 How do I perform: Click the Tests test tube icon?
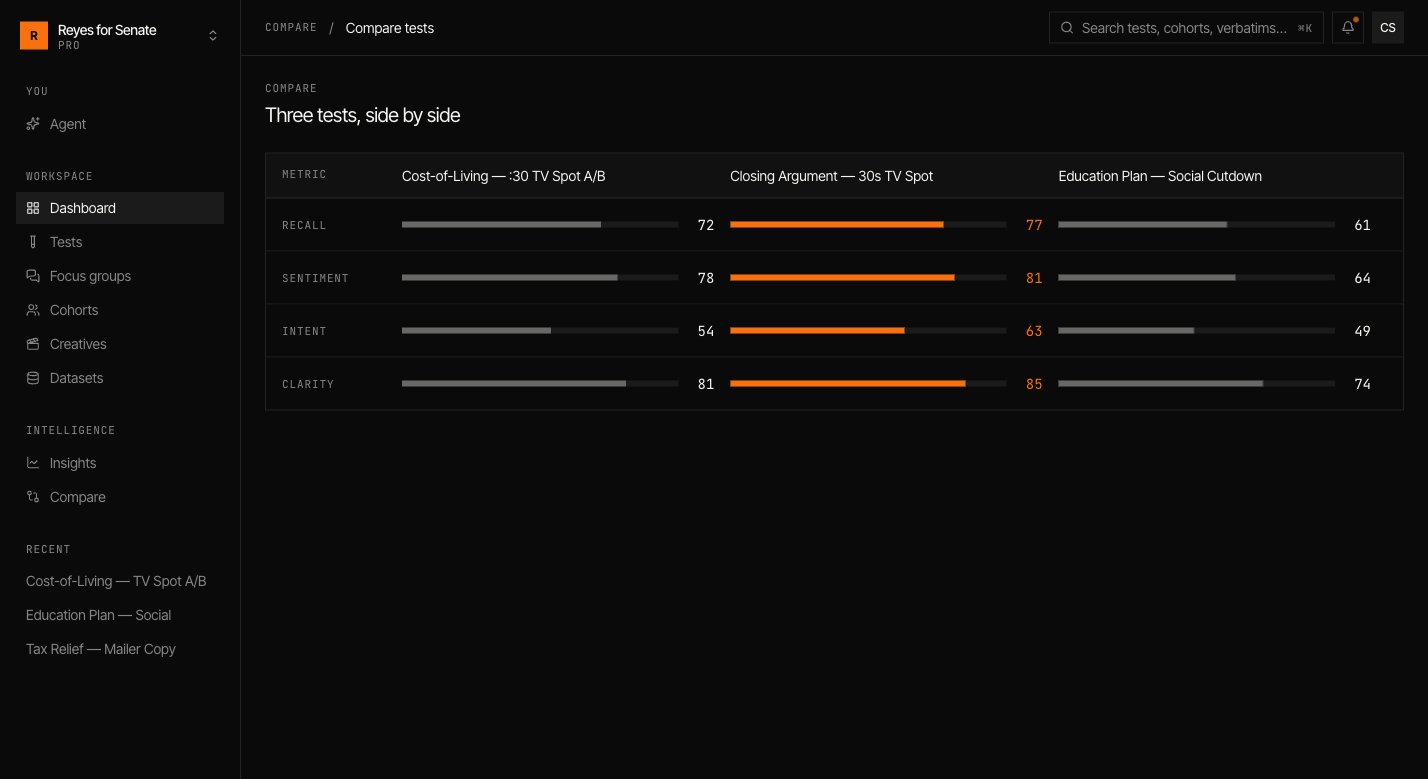click(x=33, y=242)
